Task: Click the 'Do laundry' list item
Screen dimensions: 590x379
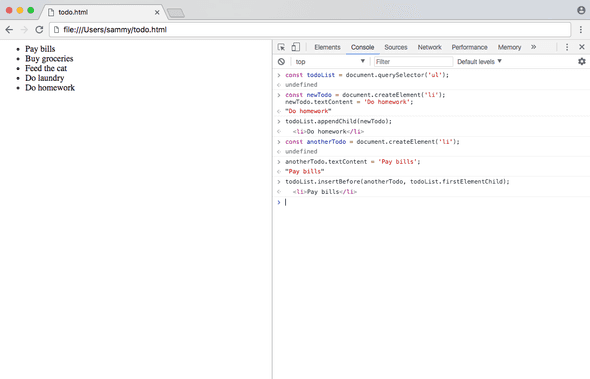Action: pos(44,78)
